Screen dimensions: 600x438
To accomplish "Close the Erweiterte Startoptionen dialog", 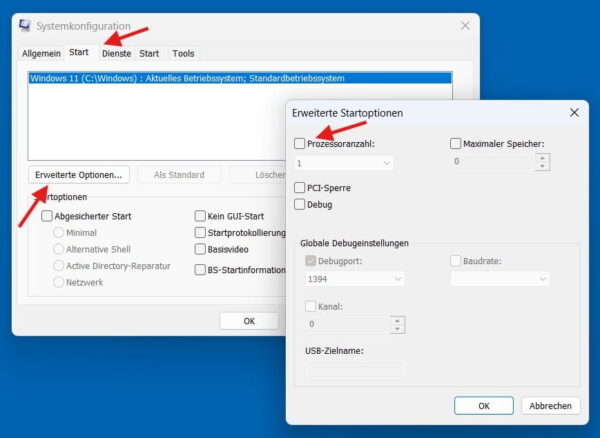I will pyautogui.click(x=574, y=112).
